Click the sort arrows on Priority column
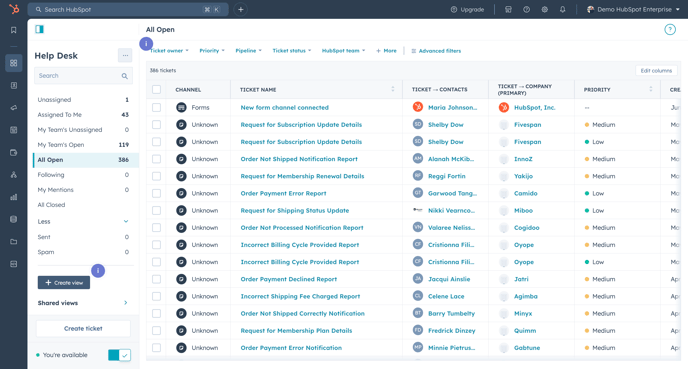 651,89
